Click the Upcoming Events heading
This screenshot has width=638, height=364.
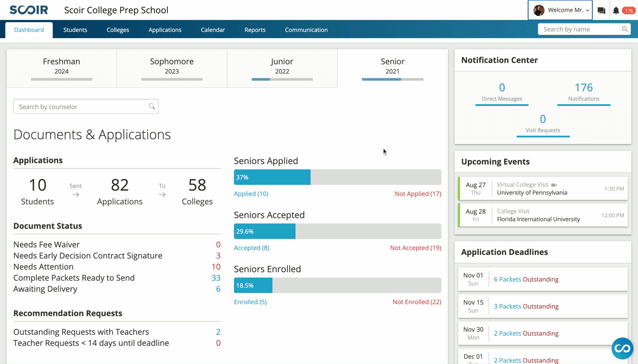(x=495, y=162)
